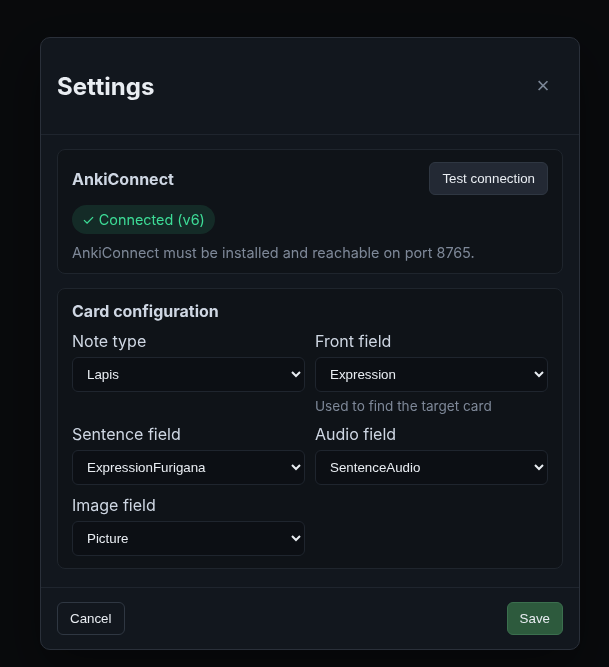The width and height of the screenshot is (609, 667).
Task: Click the Sentence field label
Action: tap(126, 435)
